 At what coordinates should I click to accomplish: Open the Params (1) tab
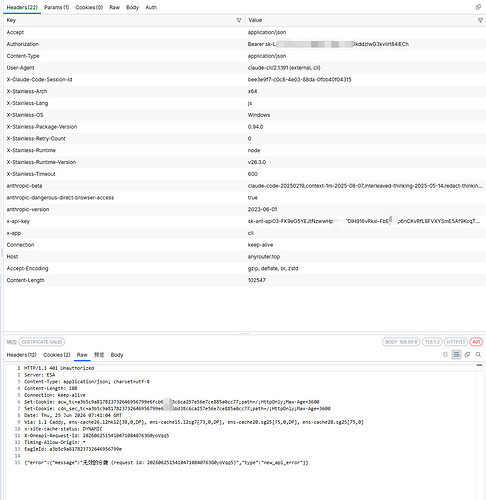[x=56, y=7]
